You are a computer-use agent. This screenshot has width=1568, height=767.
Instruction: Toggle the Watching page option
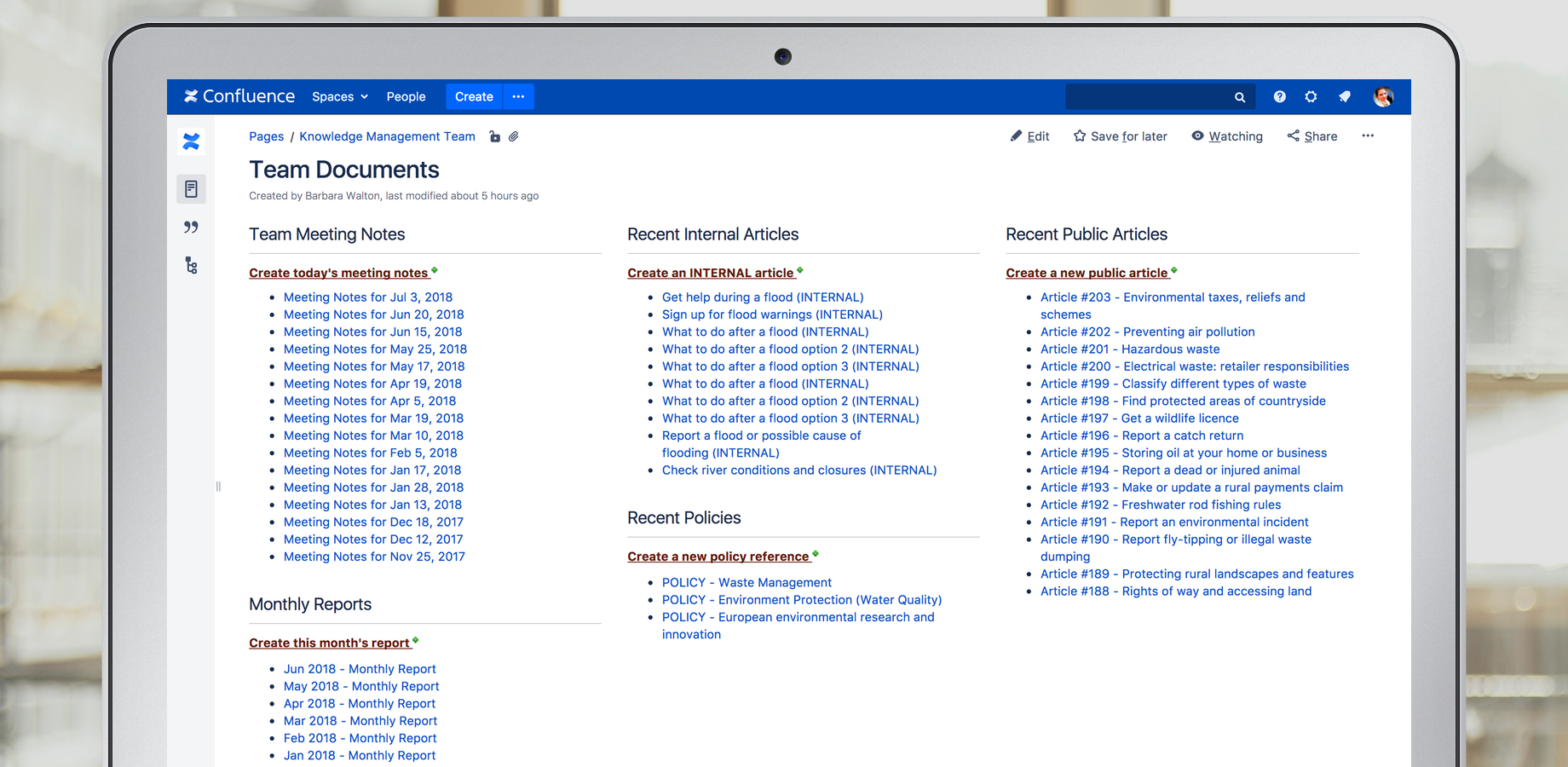pyautogui.click(x=1227, y=136)
